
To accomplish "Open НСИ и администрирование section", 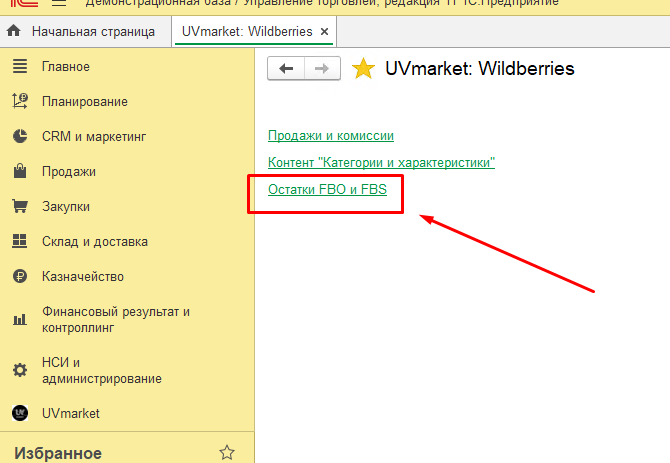I will point(102,370).
